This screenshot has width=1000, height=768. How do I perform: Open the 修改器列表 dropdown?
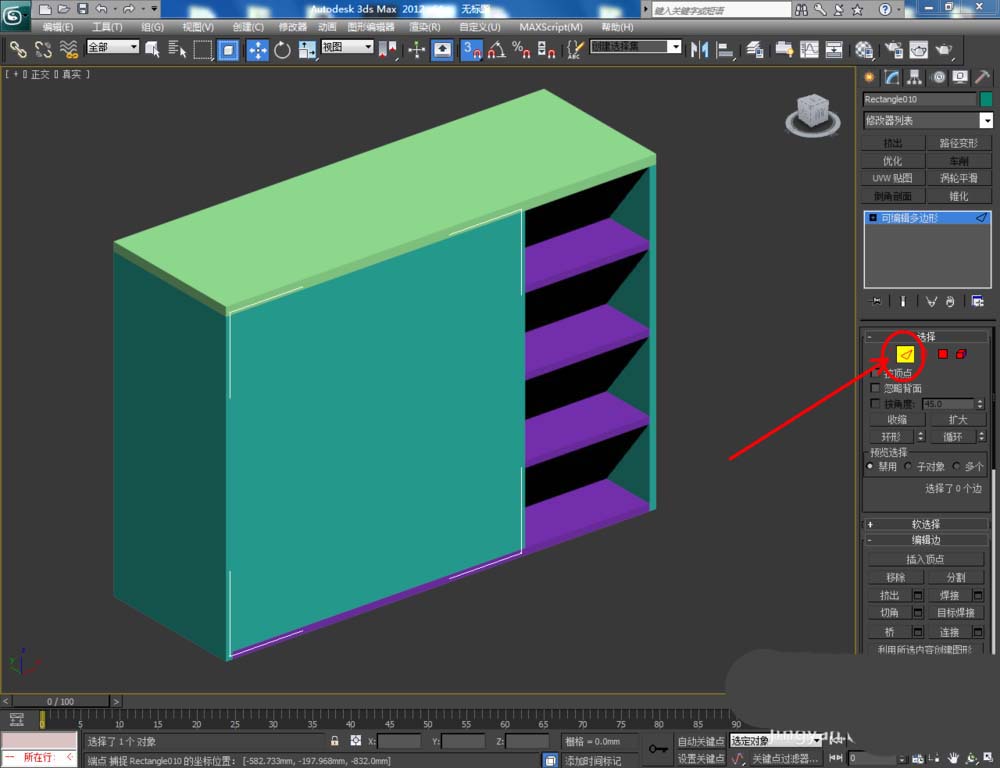pos(928,121)
